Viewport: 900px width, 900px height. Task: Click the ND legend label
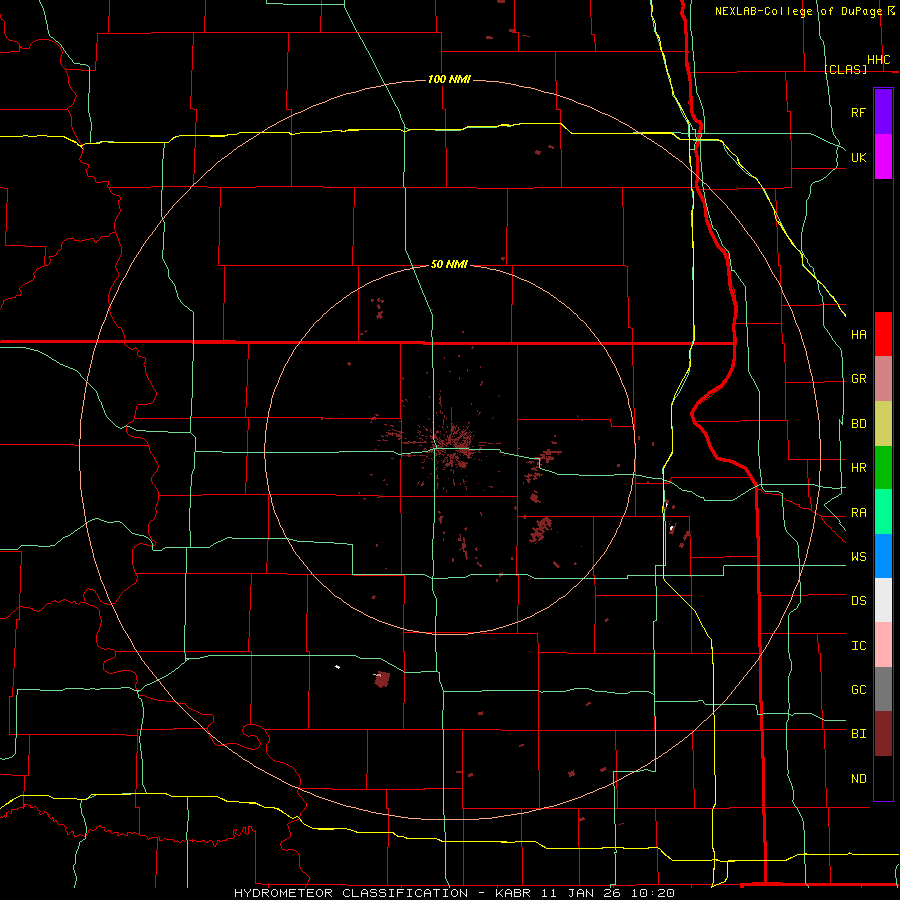[x=859, y=778]
